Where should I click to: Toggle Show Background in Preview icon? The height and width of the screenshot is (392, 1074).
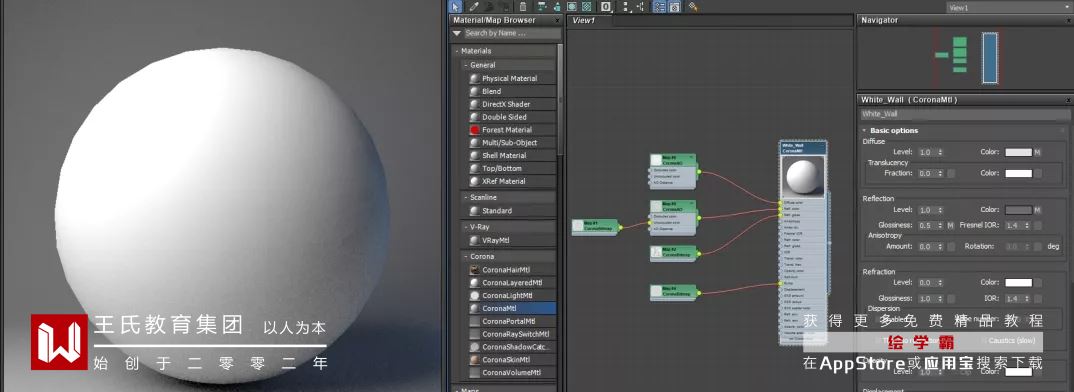(586, 6)
